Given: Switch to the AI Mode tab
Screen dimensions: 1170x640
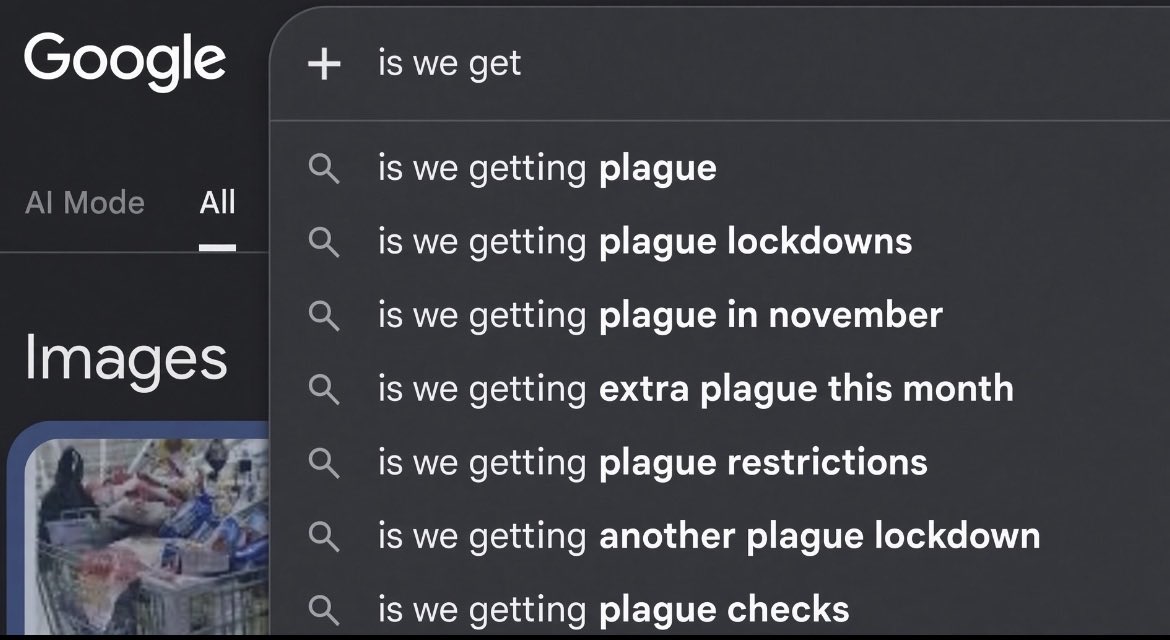Looking at the screenshot, I should (x=84, y=203).
